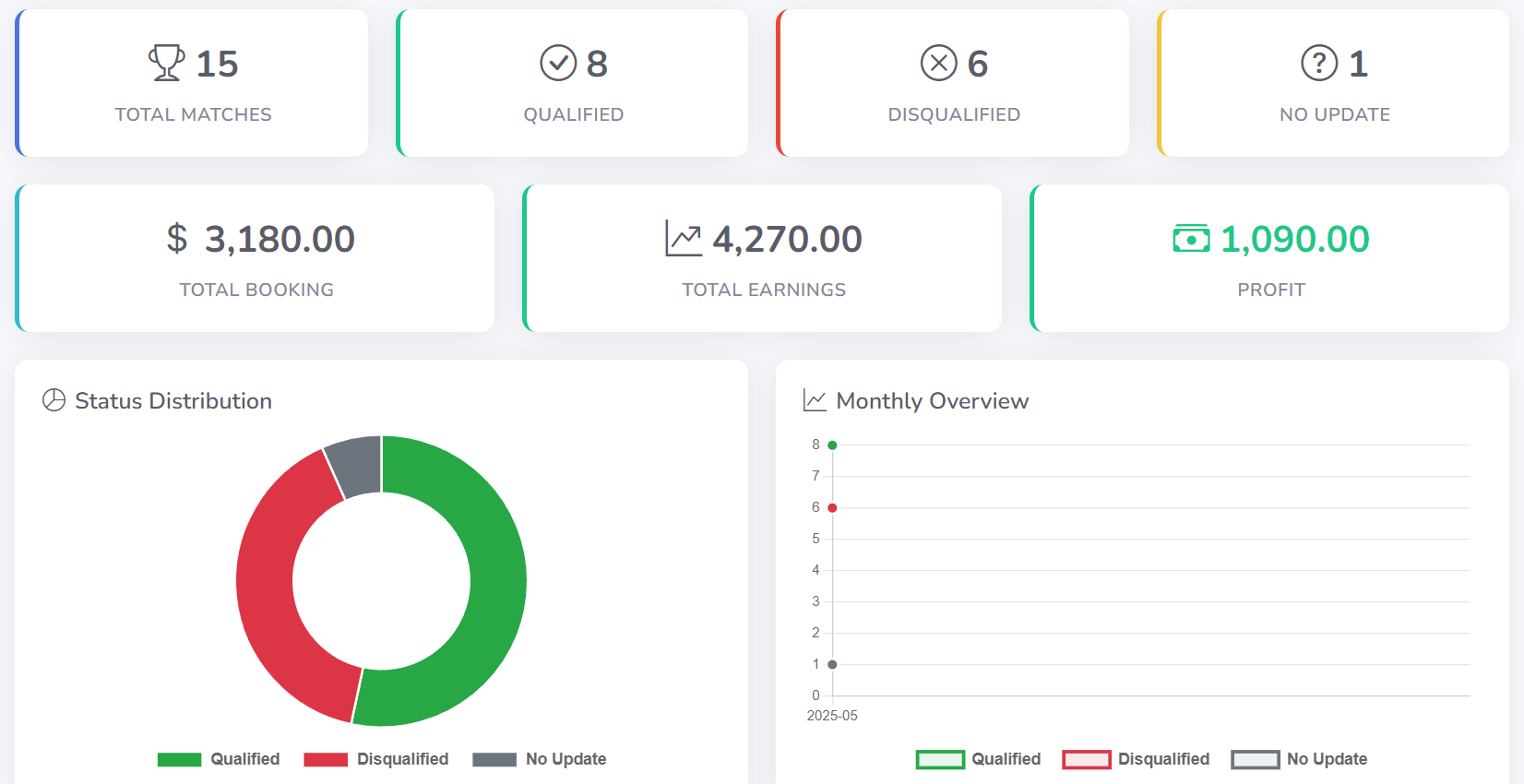
Task: Click the pie chart icon beside Status Distribution
Action: [x=54, y=400]
